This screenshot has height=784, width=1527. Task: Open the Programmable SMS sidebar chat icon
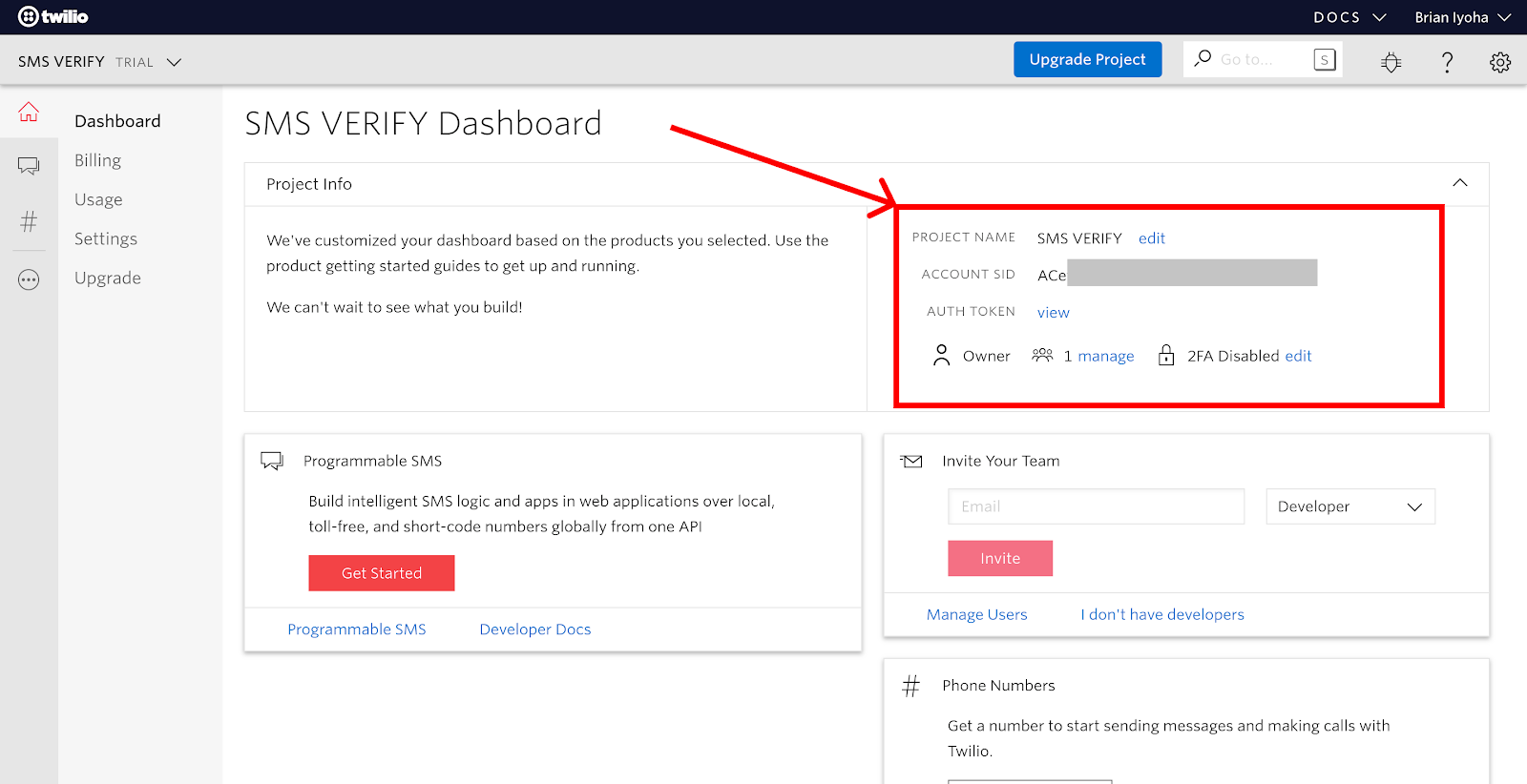29,166
